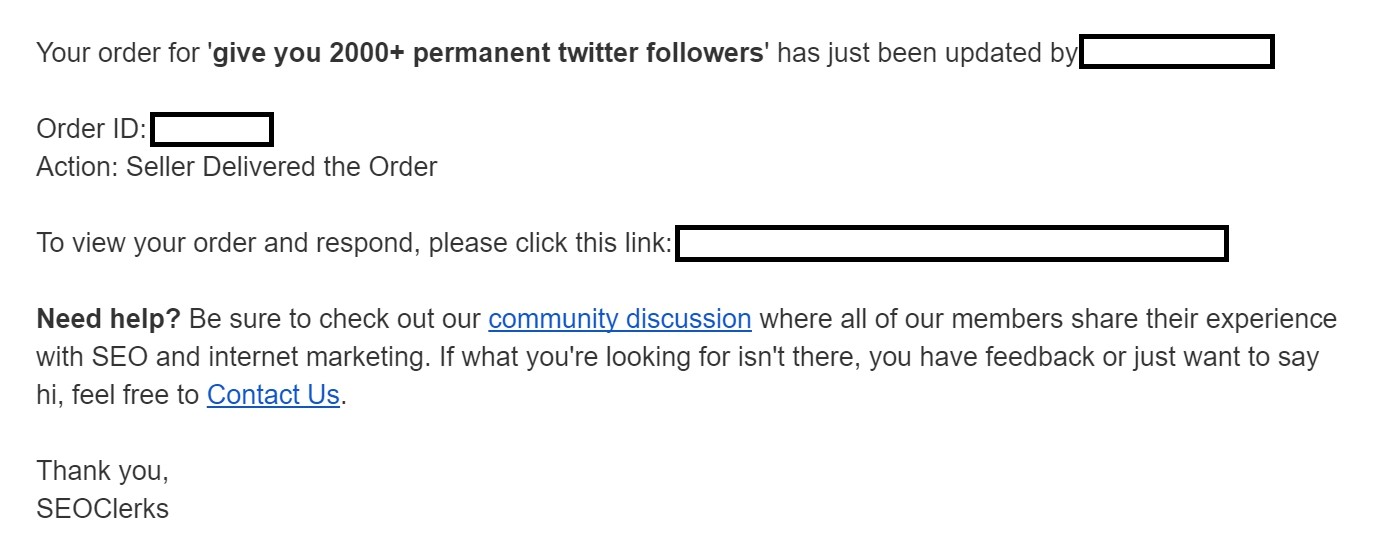1391x549 pixels.
Task: Click the 'SEOClerks' signature text
Action: click(x=102, y=508)
